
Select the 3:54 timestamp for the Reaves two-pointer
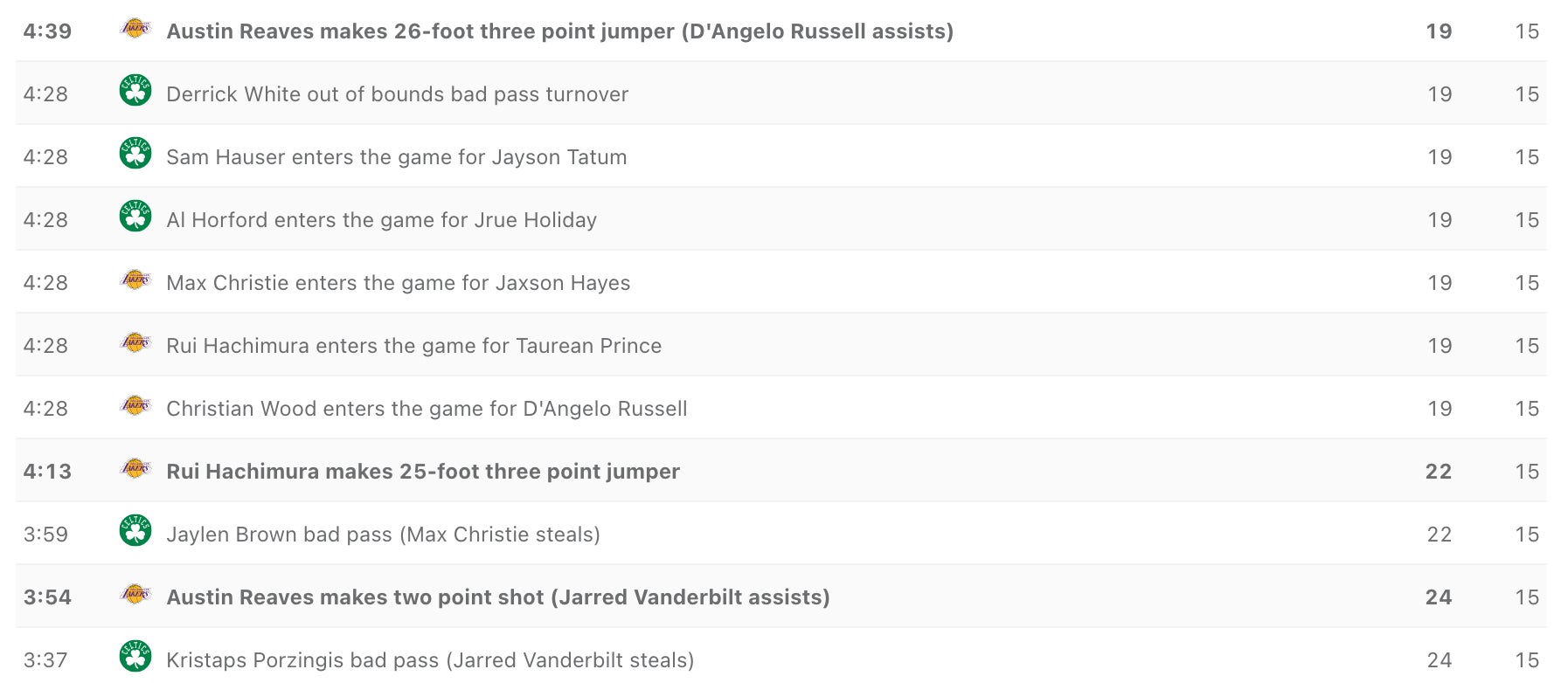47,597
